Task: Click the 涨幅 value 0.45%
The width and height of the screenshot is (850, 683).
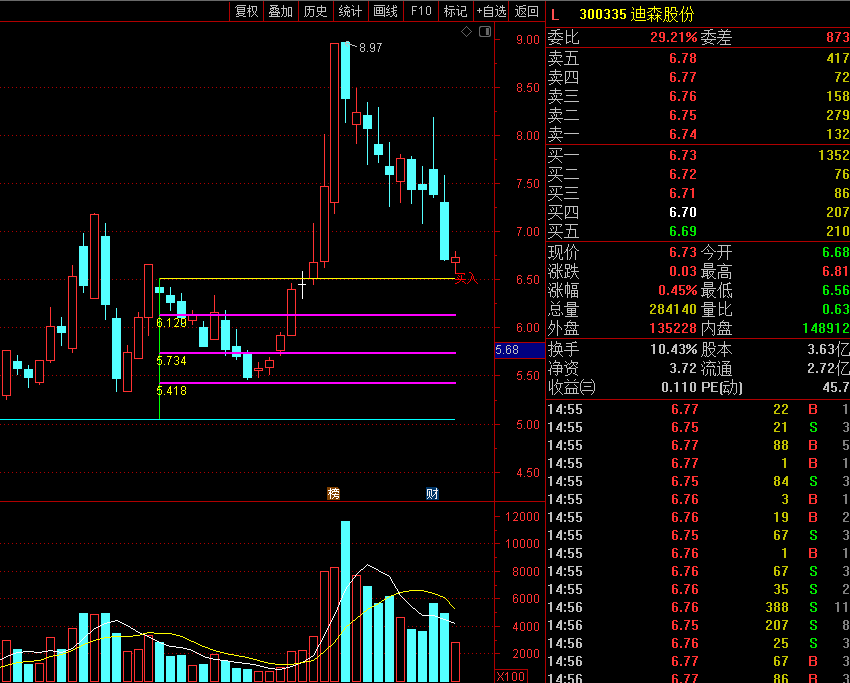Action: pos(678,291)
